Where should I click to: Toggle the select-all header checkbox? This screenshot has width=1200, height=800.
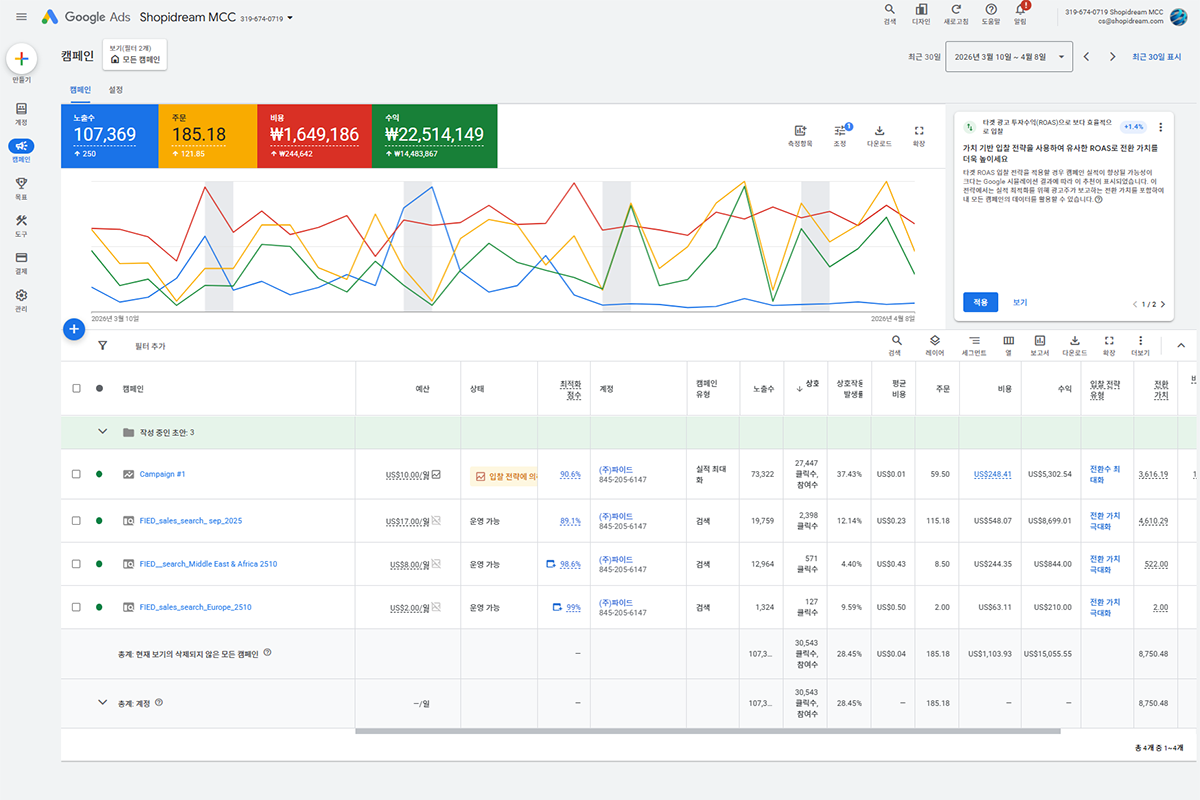(77, 388)
